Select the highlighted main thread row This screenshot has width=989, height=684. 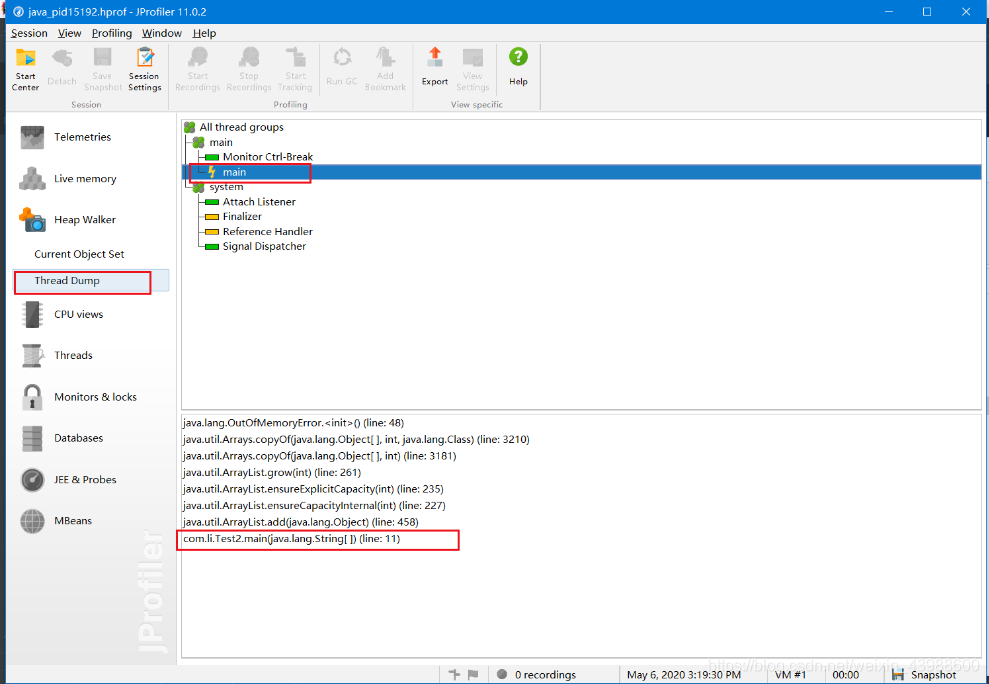[x=581, y=172]
